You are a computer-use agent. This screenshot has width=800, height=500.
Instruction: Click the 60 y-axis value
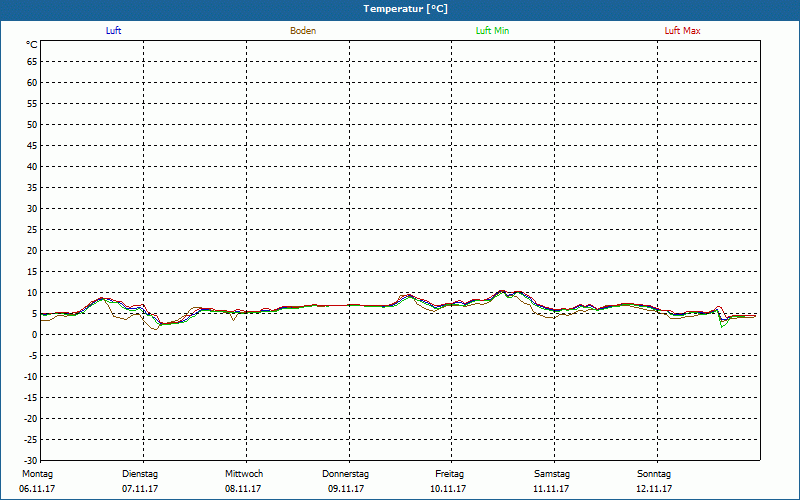32,83
